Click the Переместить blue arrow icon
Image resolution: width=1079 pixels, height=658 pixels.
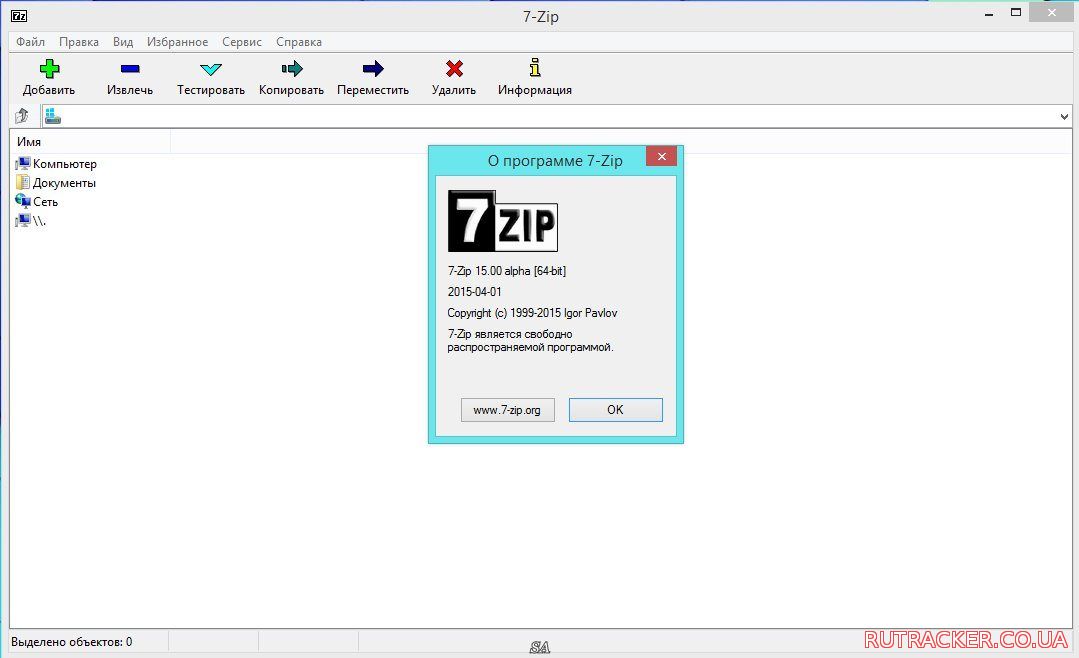(x=373, y=68)
